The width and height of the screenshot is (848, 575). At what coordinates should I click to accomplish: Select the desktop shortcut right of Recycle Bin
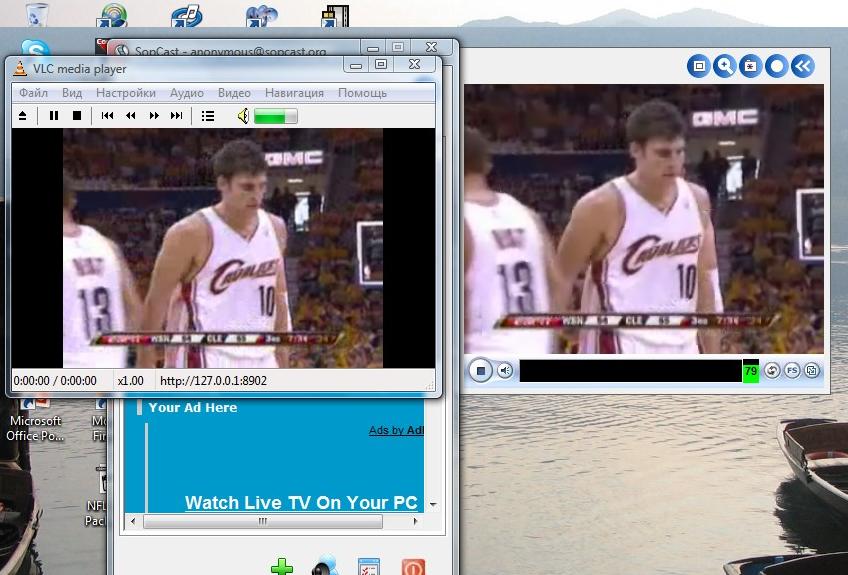tap(112, 15)
